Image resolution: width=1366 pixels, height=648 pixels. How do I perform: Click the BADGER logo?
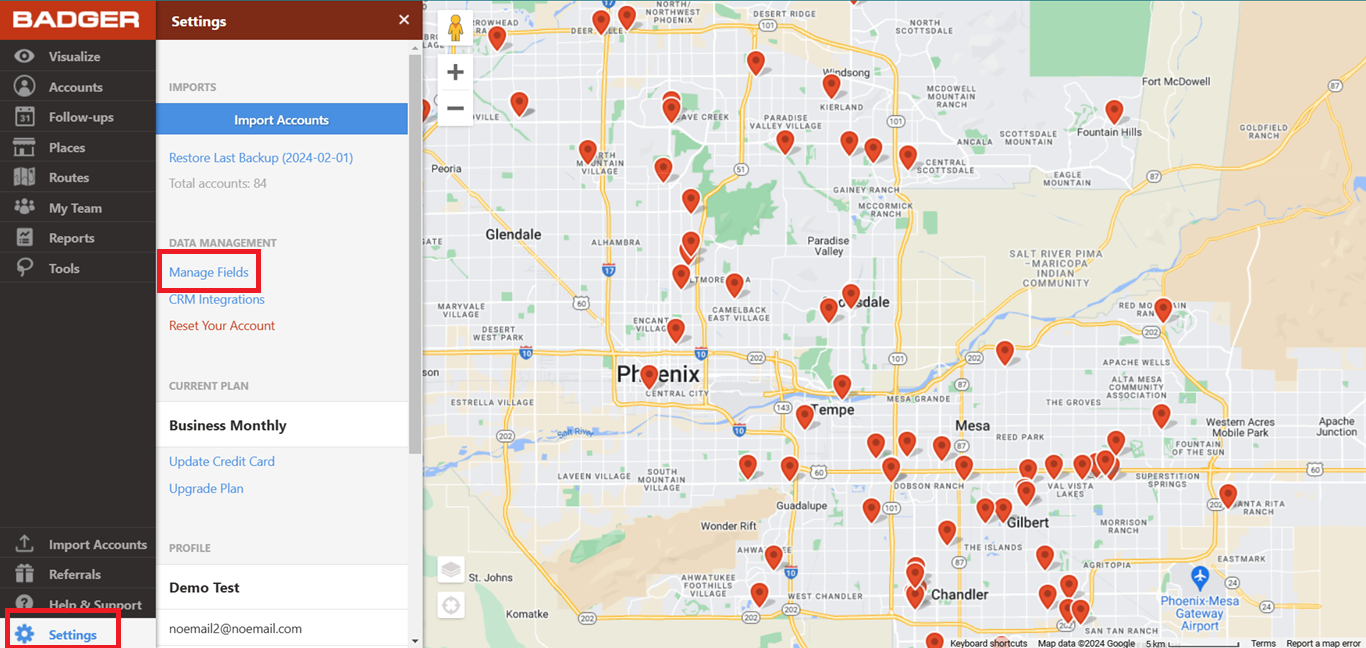tap(76, 19)
